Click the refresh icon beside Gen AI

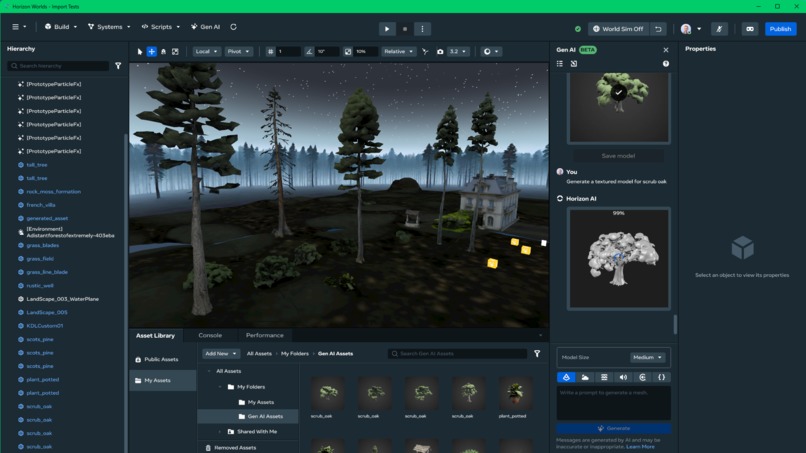pos(233,27)
